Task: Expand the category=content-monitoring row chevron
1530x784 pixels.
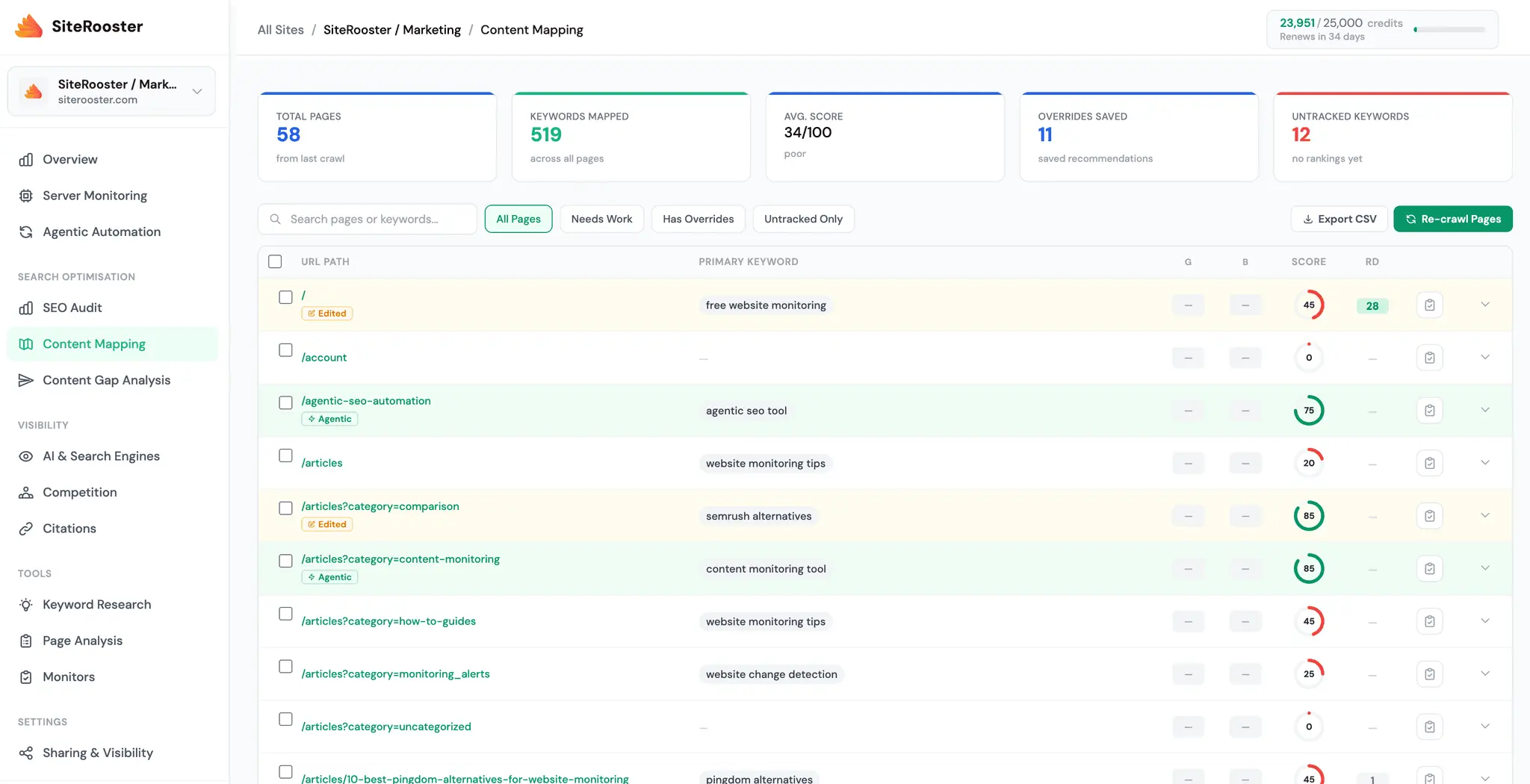Action: click(x=1485, y=568)
